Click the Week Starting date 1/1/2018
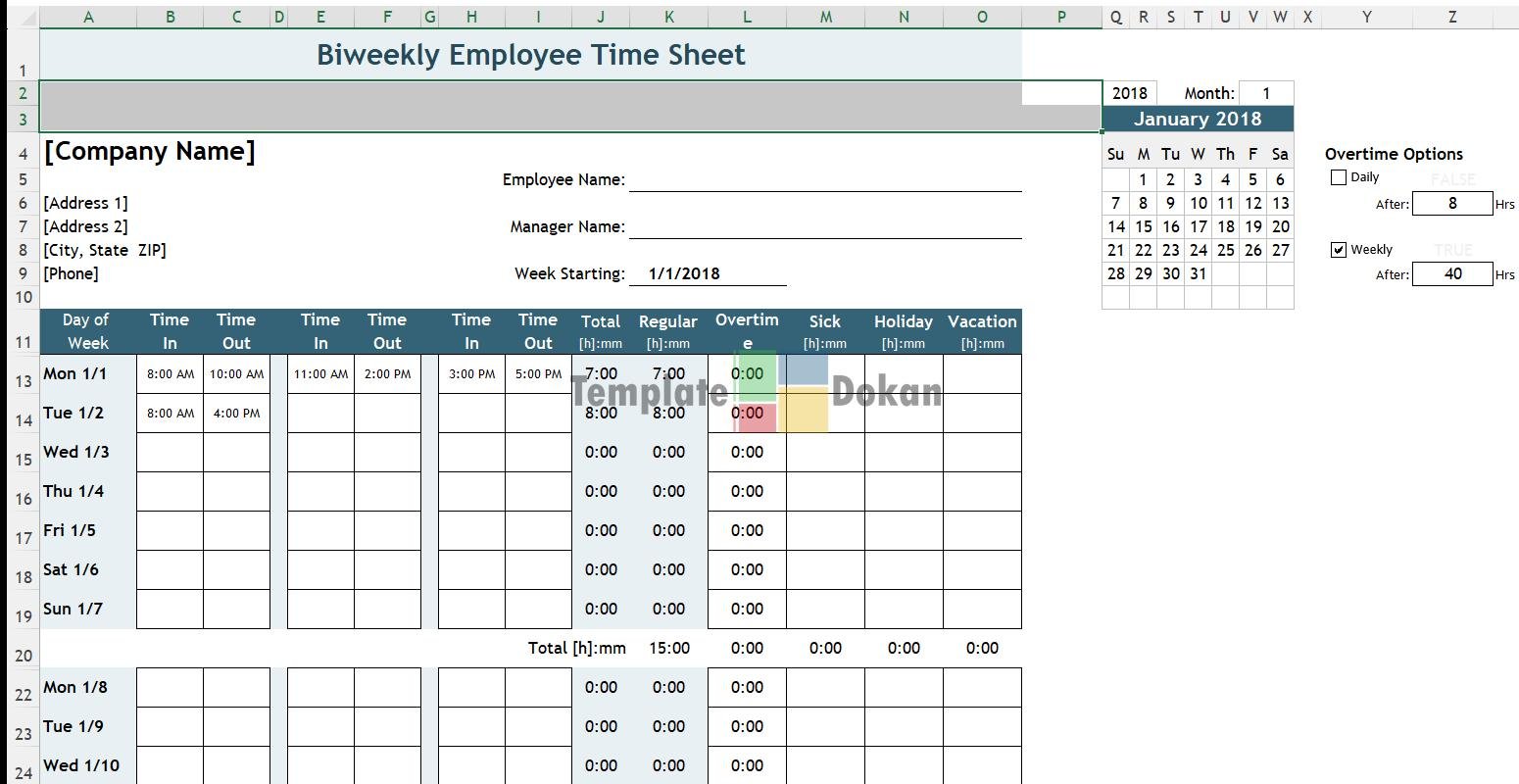 pyautogui.click(x=684, y=273)
